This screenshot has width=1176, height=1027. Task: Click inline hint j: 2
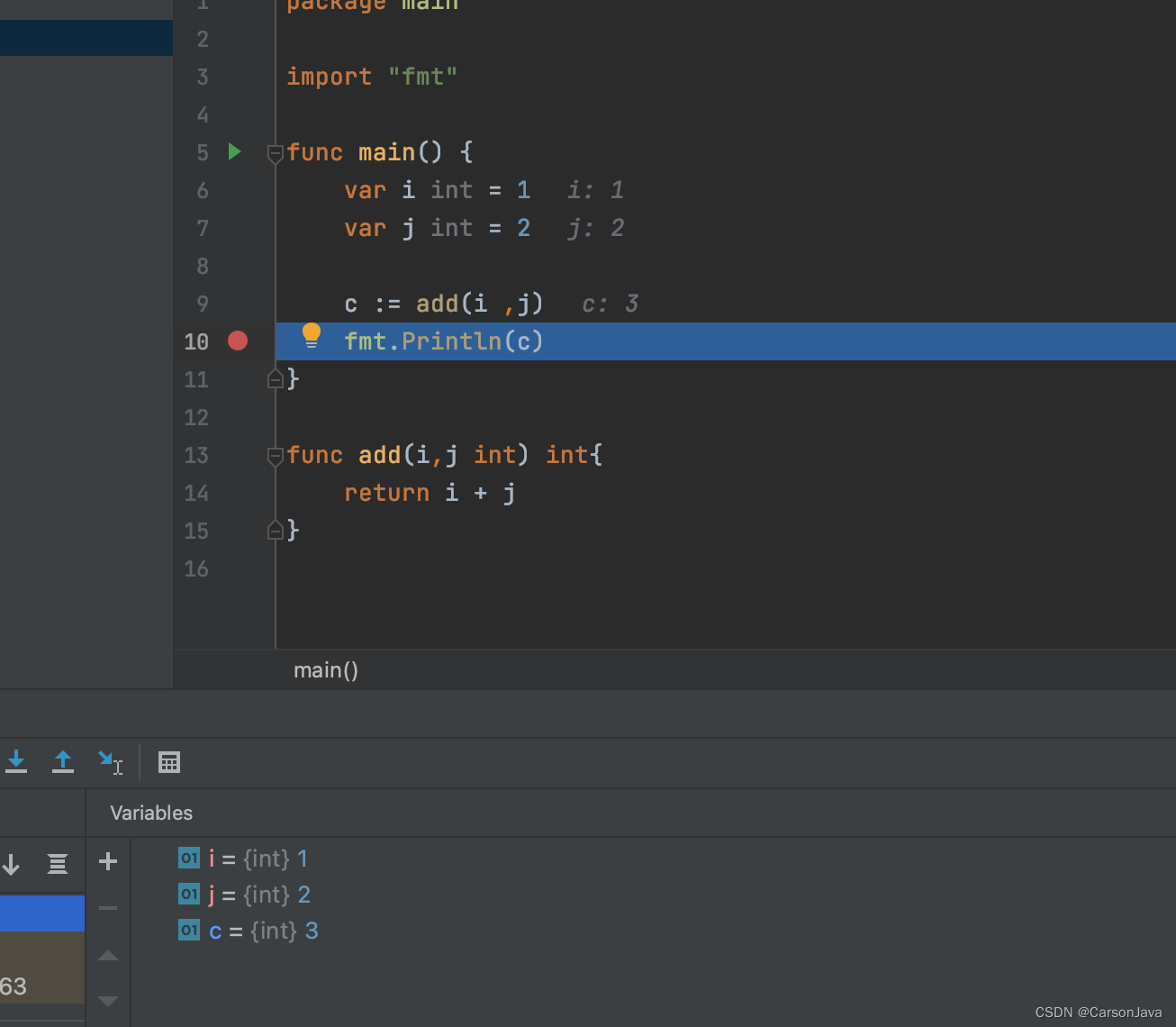click(595, 228)
